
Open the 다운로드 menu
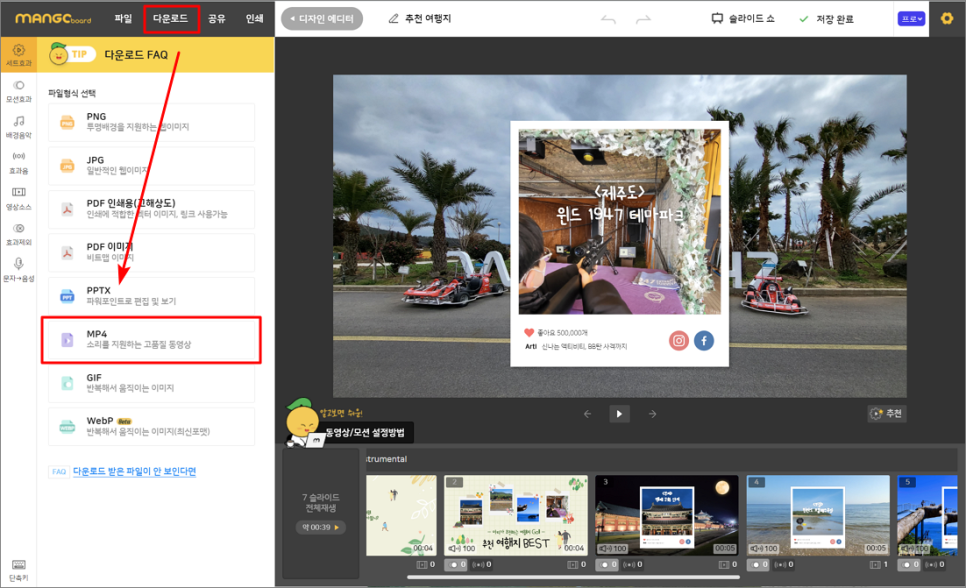coord(171,18)
